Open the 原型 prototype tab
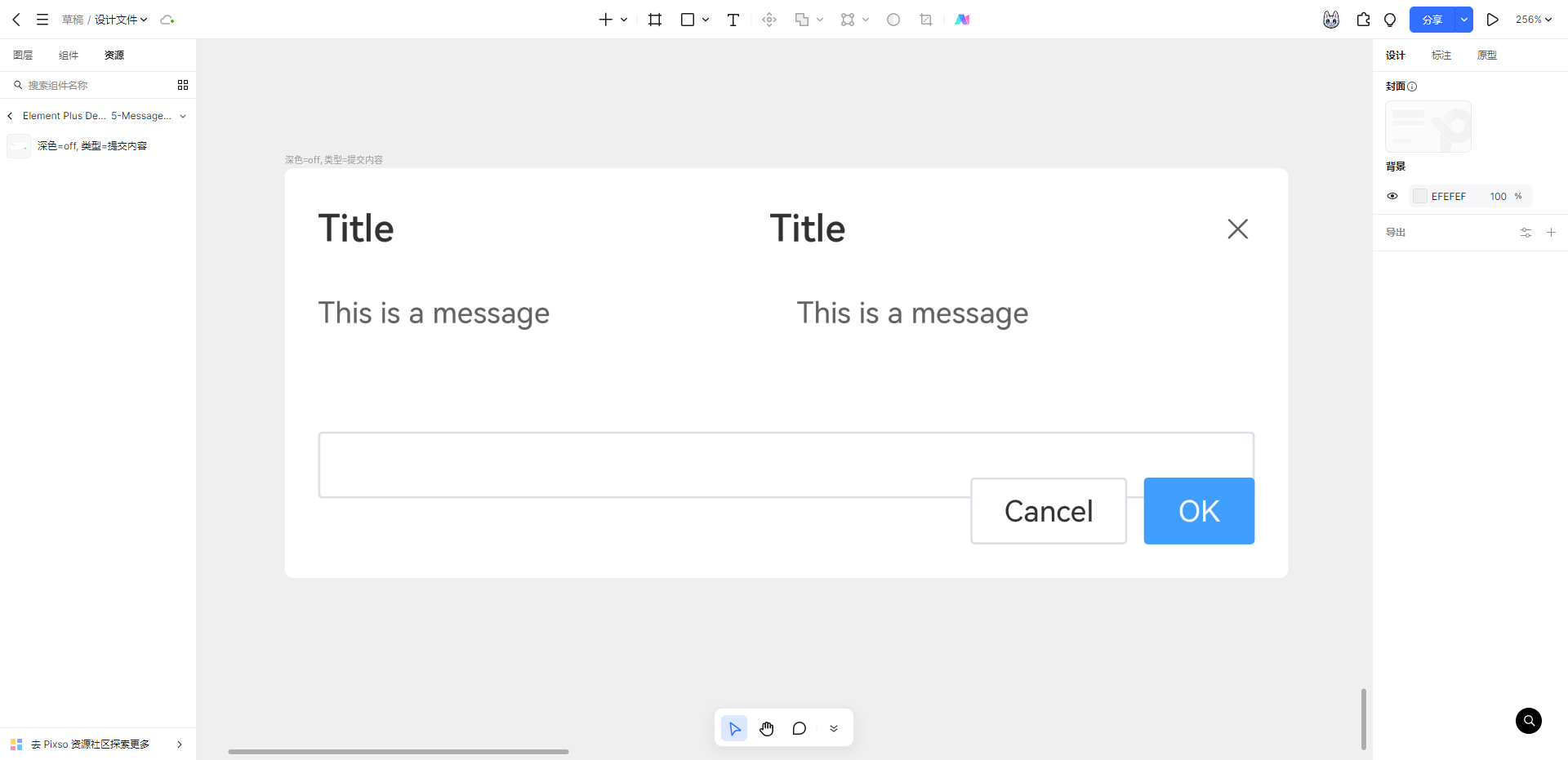The image size is (1568, 760). click(1486, 56)
